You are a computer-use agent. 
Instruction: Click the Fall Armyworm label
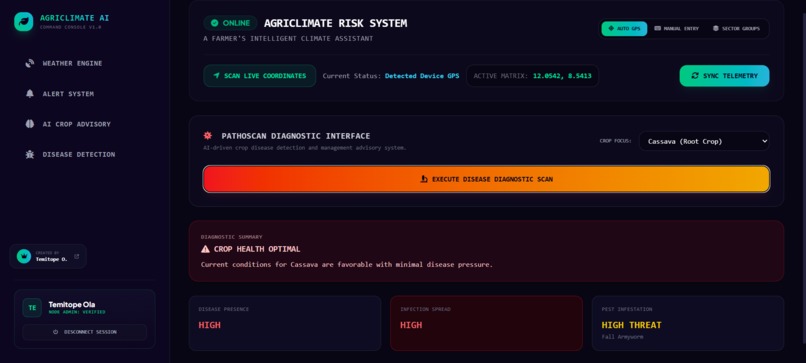[x=622, y=337]
